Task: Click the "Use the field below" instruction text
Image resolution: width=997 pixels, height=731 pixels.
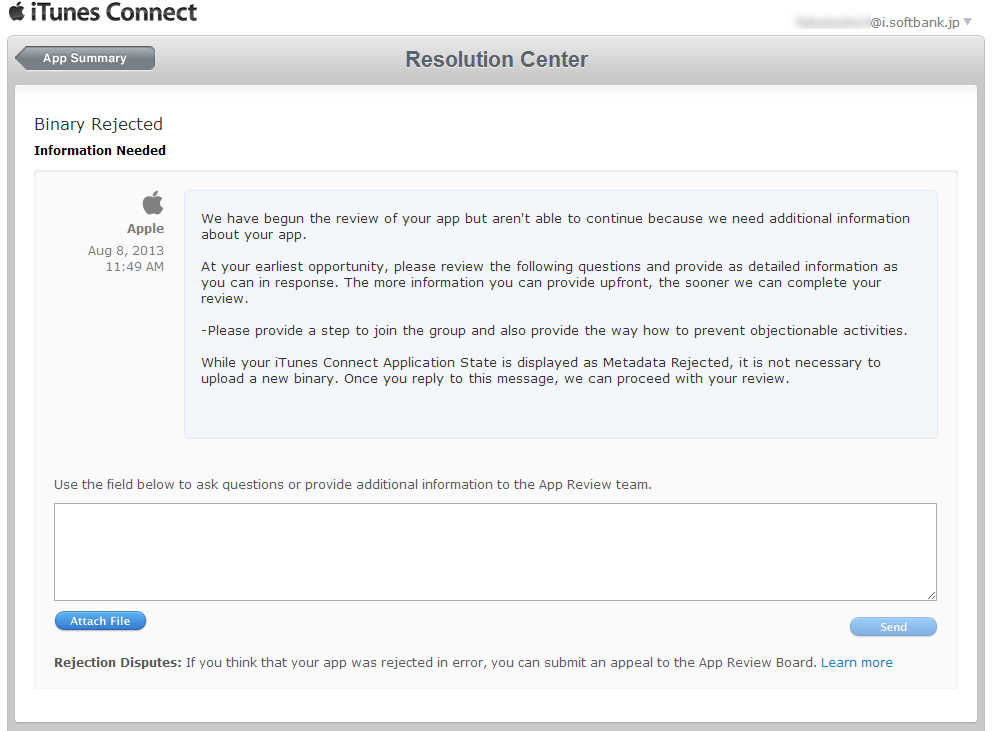Action: pos(352,484)
